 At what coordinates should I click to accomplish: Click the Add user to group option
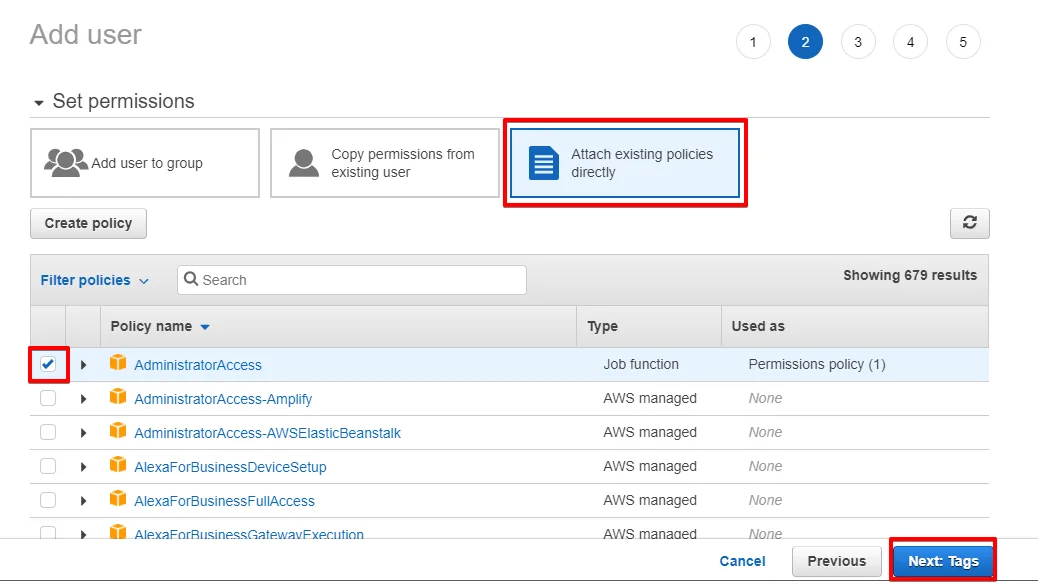(x=144, y=163)
